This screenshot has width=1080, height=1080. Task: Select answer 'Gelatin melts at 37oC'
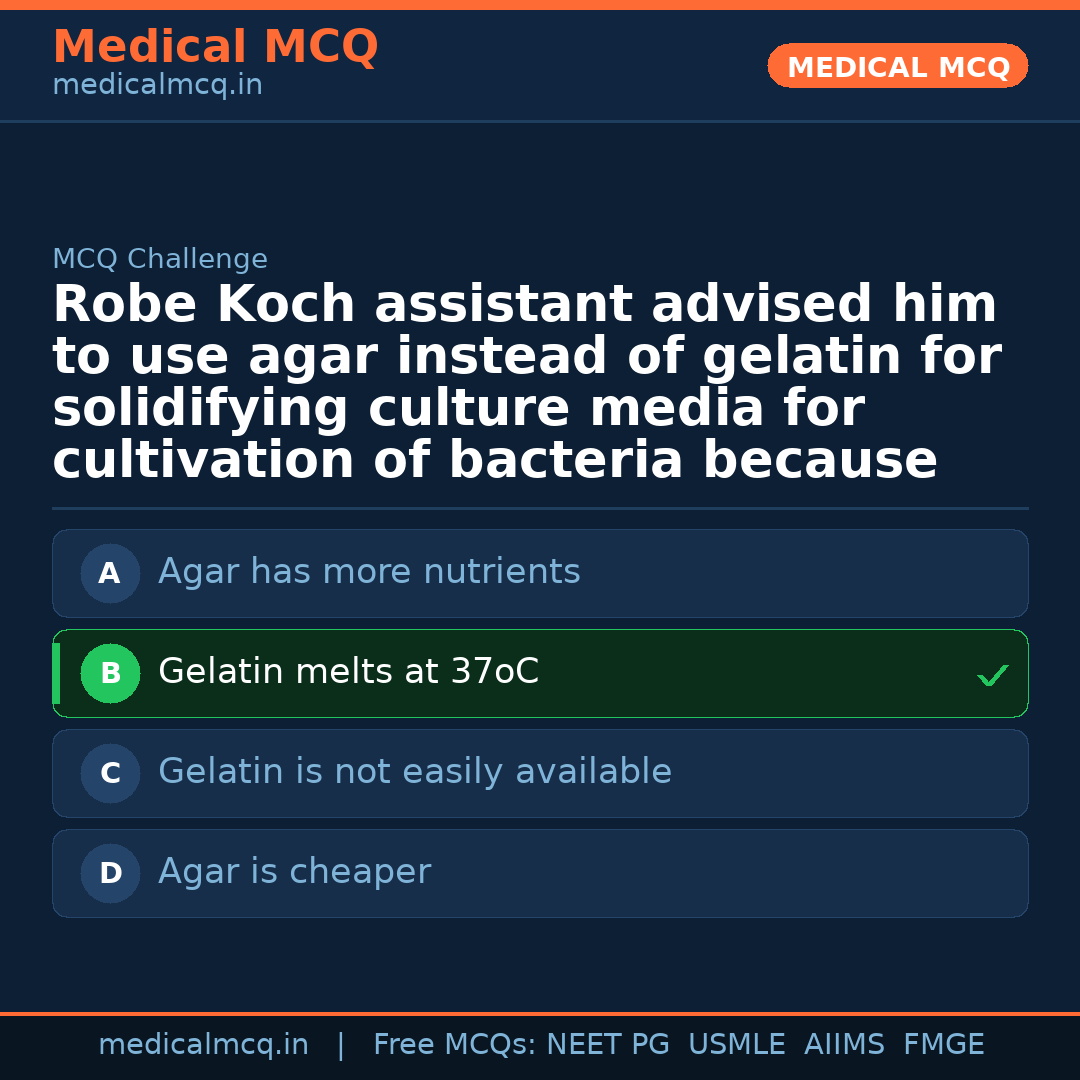click(x=348, y=672)
